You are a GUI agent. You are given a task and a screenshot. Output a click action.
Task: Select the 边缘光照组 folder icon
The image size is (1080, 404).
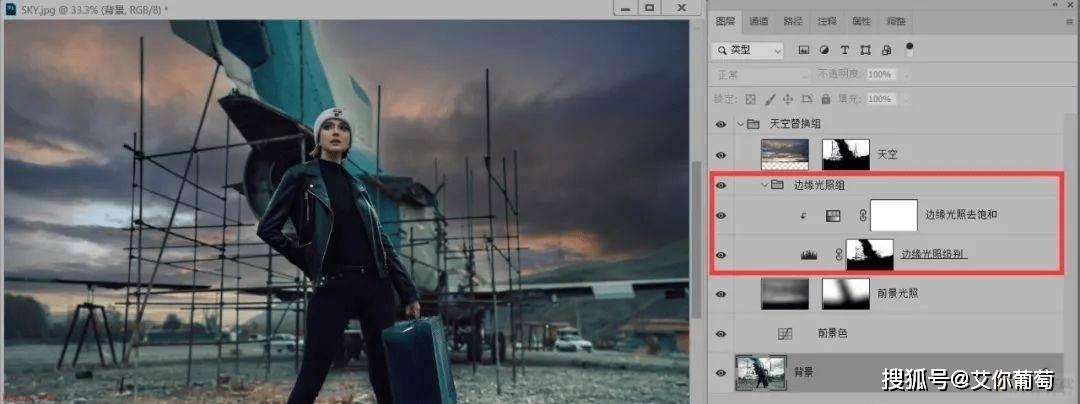[x=777, y=185]
